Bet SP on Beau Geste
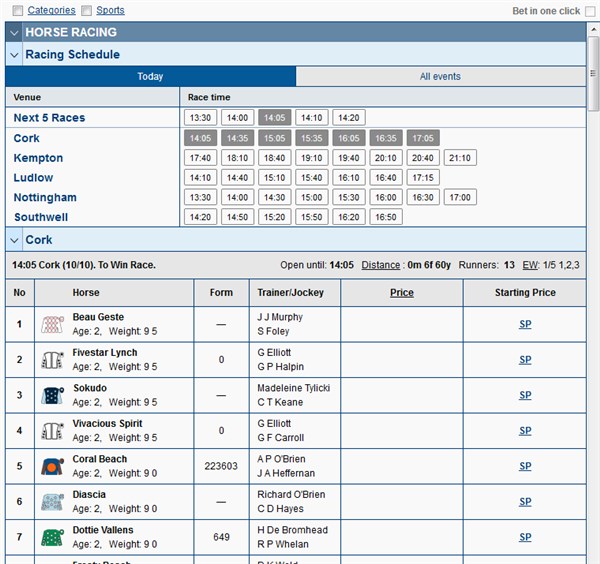The image size is (600, 564). click(x=525, y=324)
